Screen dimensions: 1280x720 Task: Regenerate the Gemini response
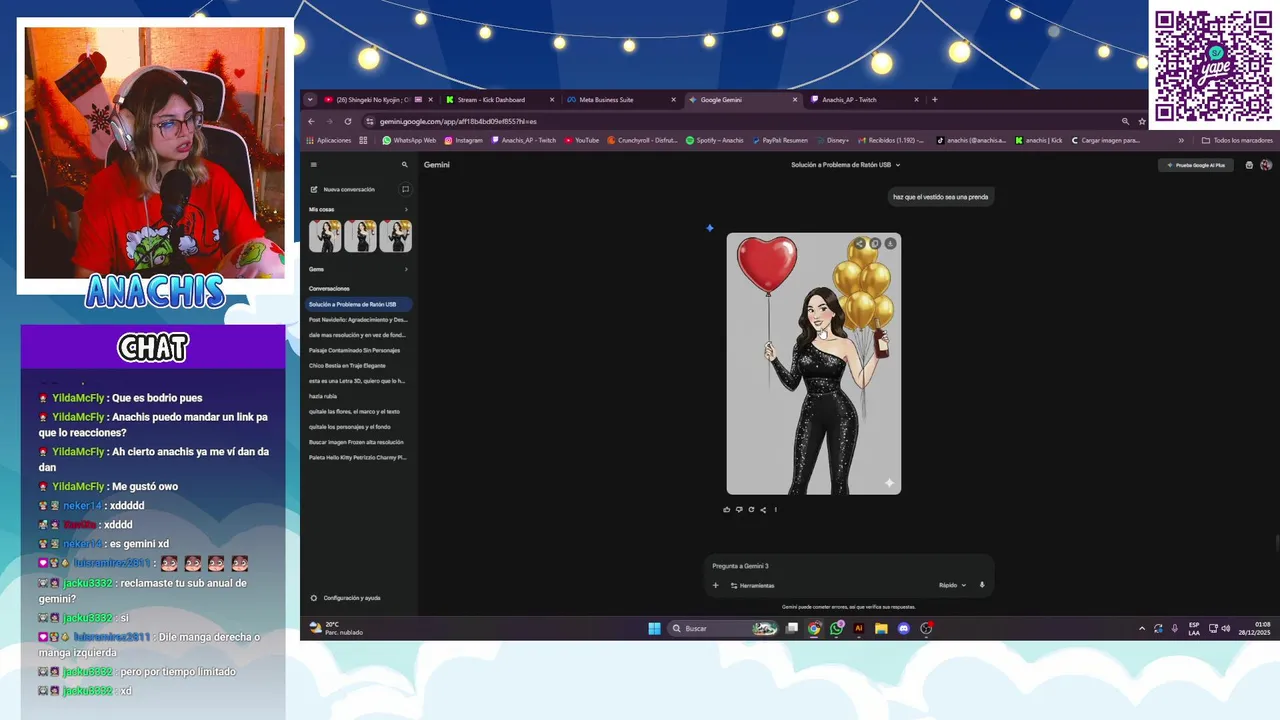(x=751, y=510)
